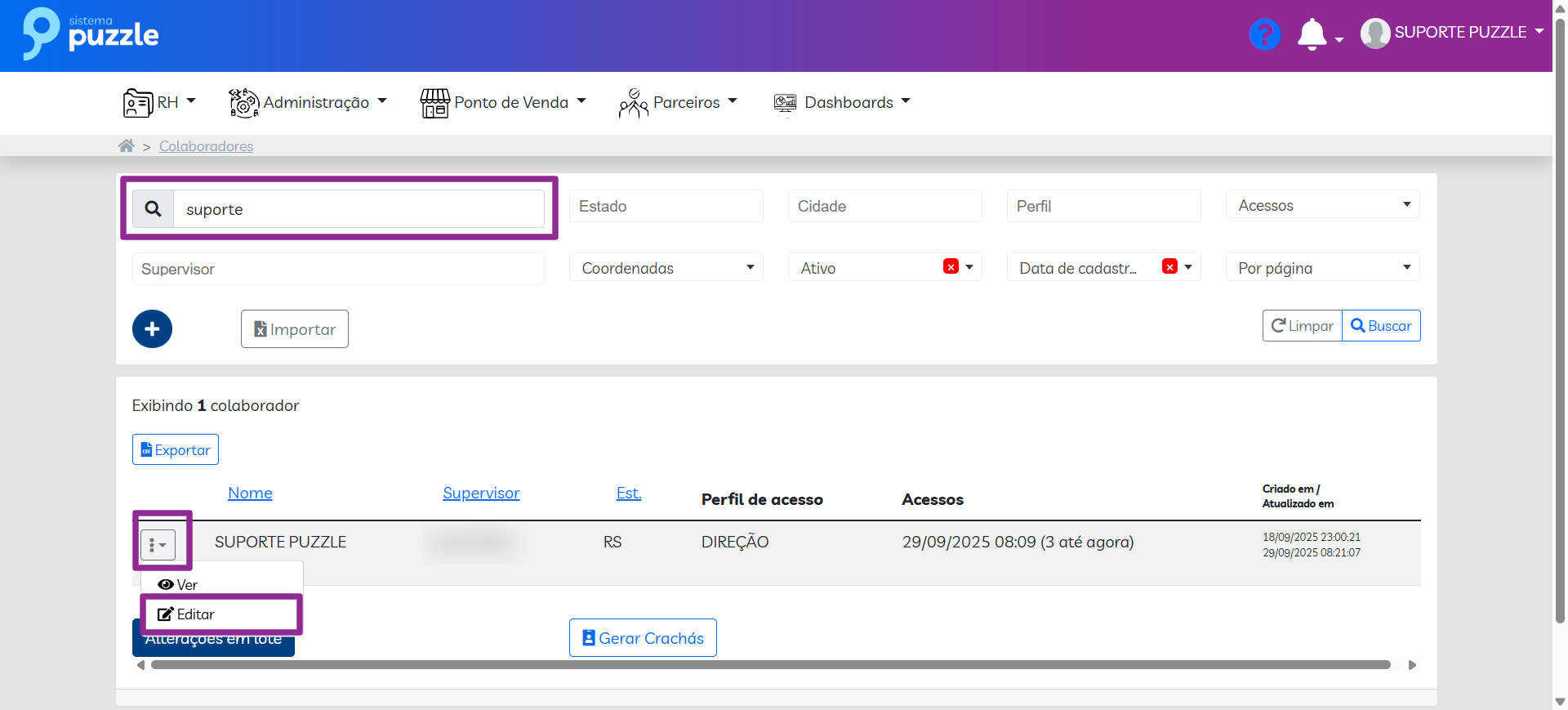Click the user avatar for SUPORTE PUZZLE
The height and width of the screenshot is (710, 1568).
coord(1375,33)
